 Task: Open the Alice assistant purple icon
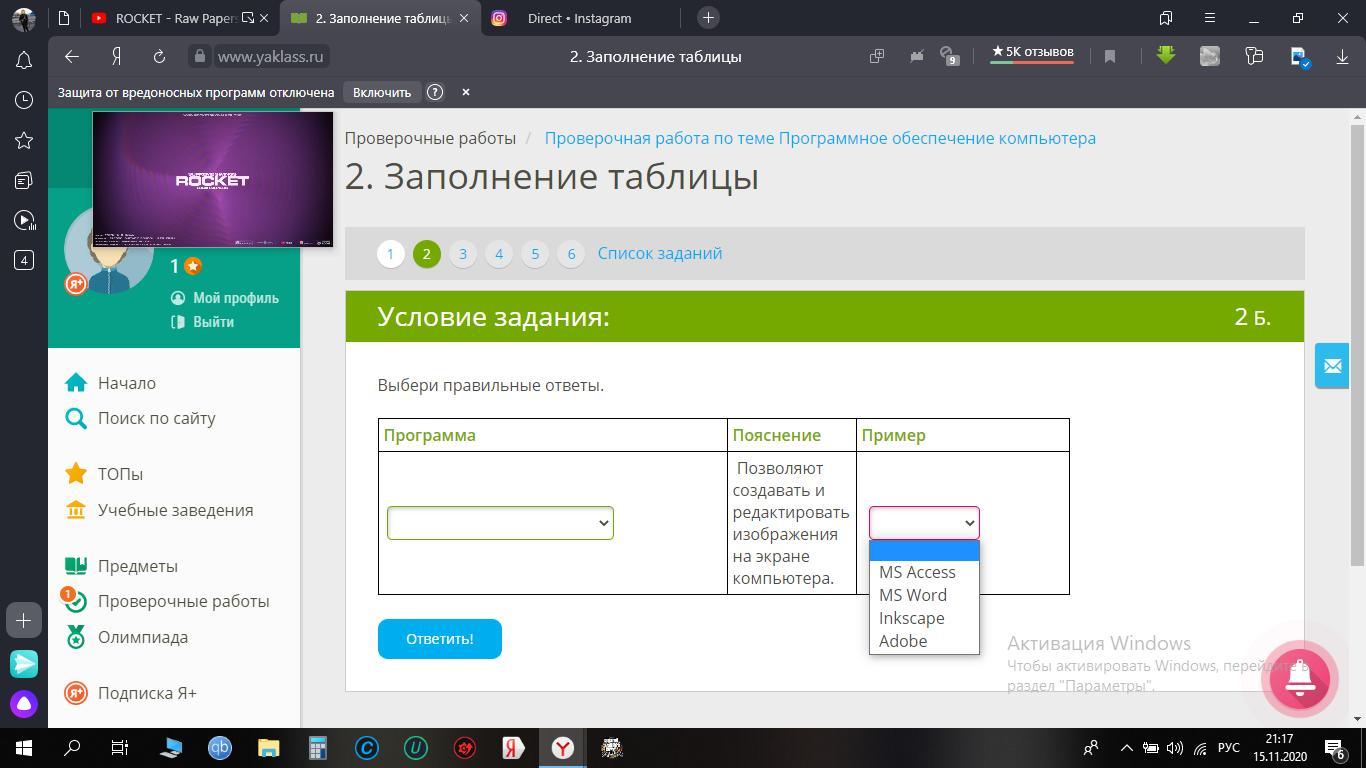(24, 704)
